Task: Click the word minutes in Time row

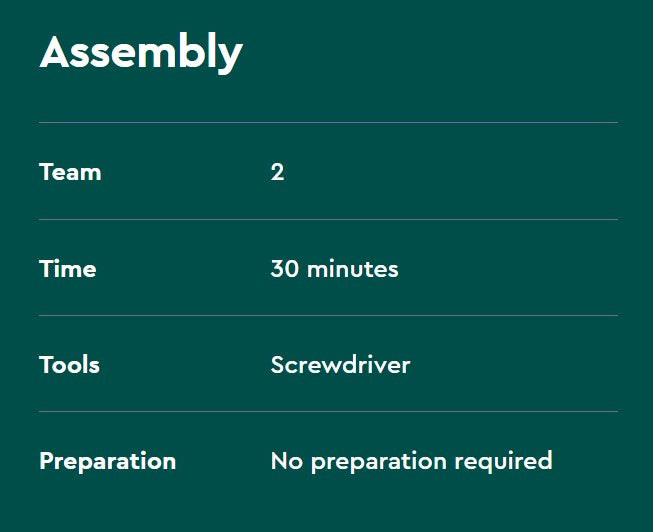Action: tap(352, 269)
